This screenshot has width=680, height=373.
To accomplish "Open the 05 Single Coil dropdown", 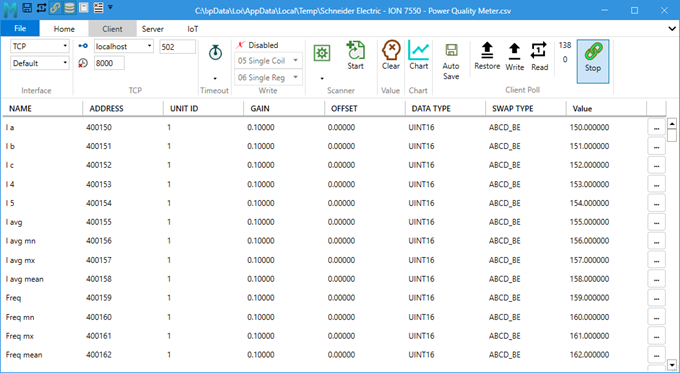I will (x=268, y=61).
